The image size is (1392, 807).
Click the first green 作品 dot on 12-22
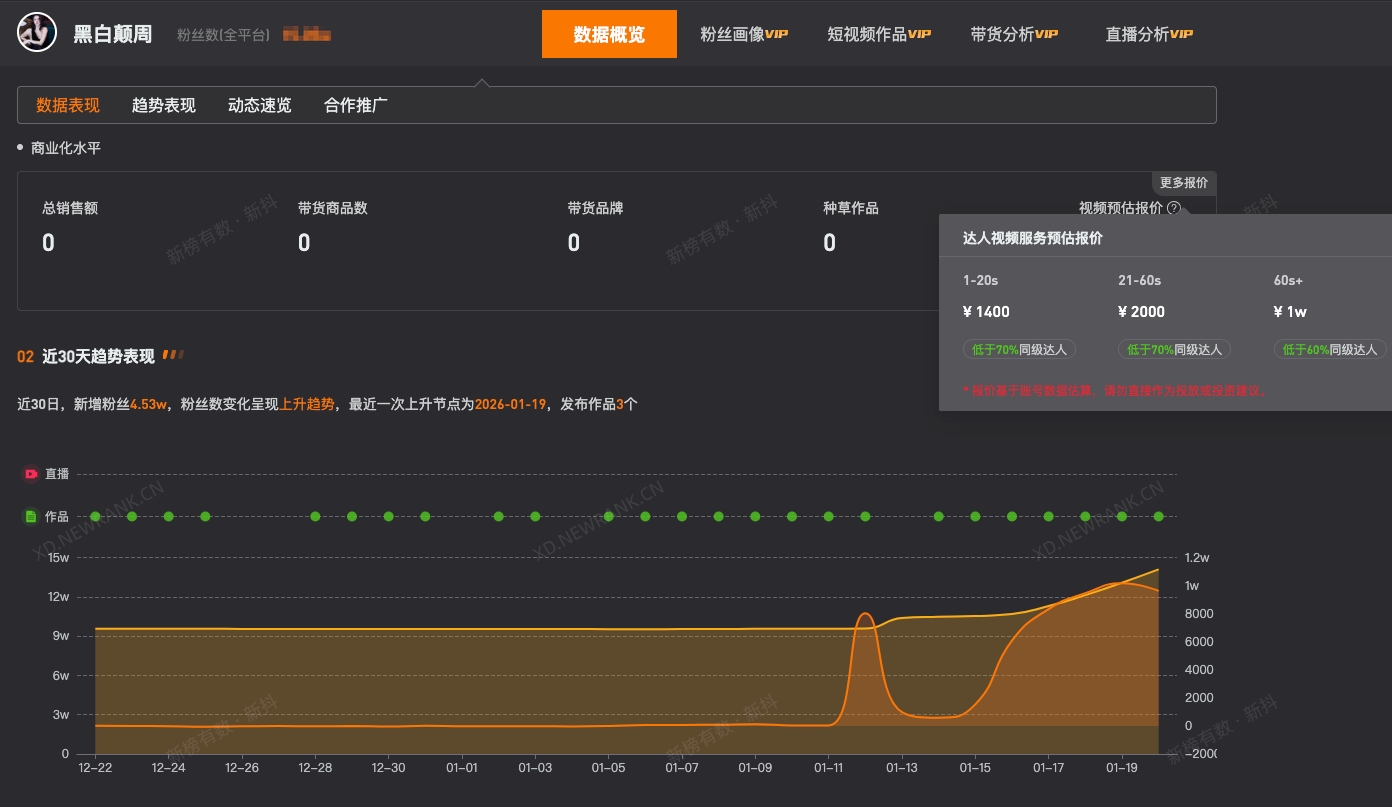pos(95,517)
